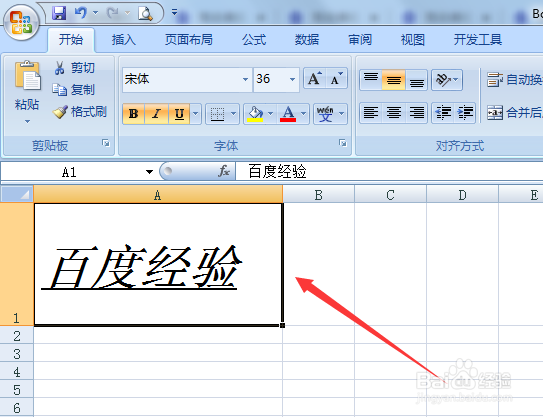This screenshot has width=543, height=417.
Task: Align text right
Action: coord(417,113)
